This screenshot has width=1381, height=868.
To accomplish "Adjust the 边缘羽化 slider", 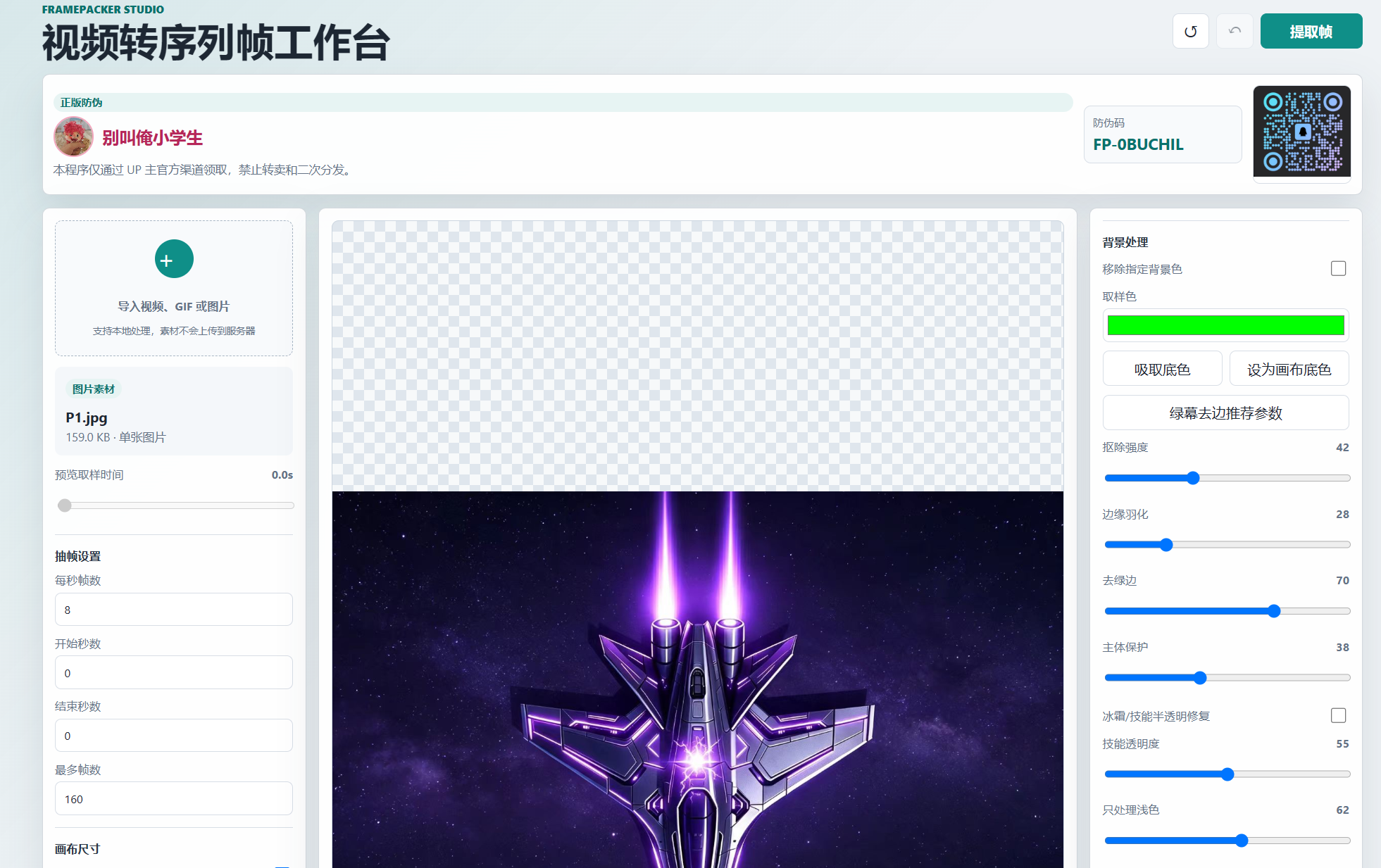I will click(1227, 544).
